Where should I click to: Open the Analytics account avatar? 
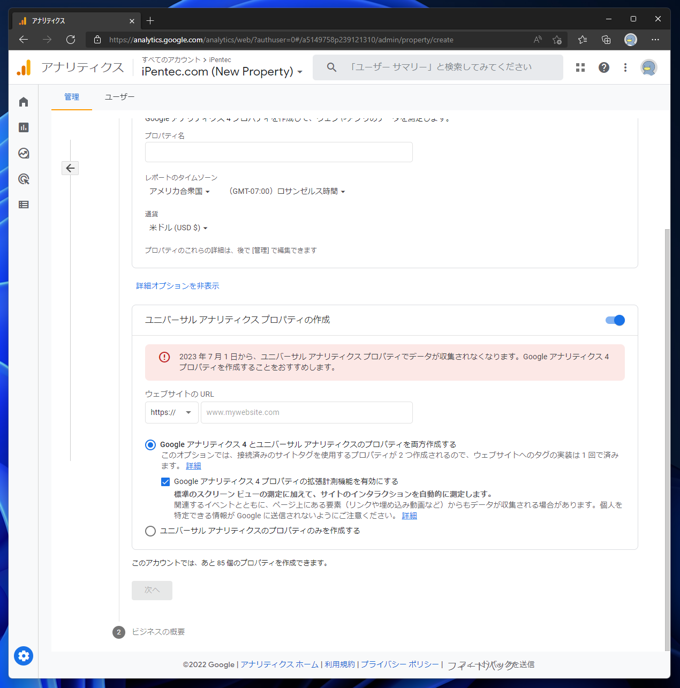(649, 67)
